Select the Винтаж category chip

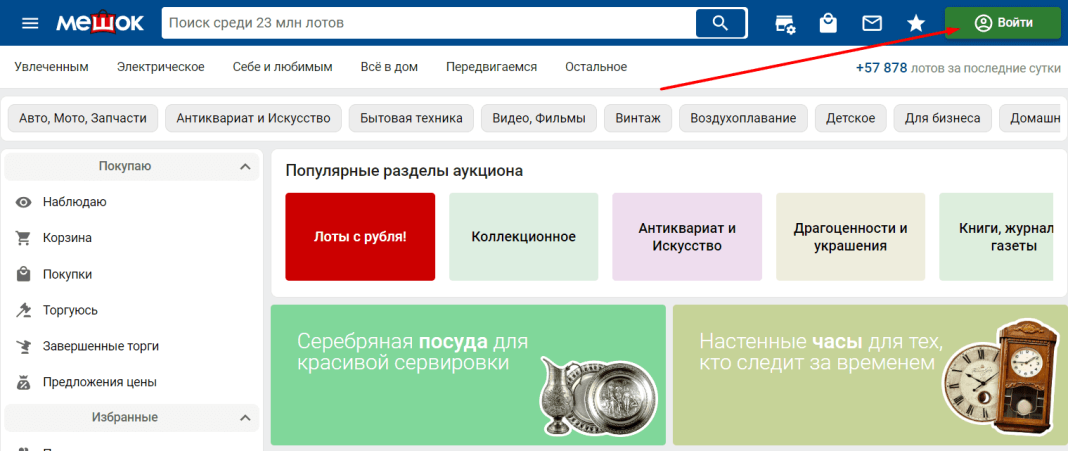(x=638, y=118)
